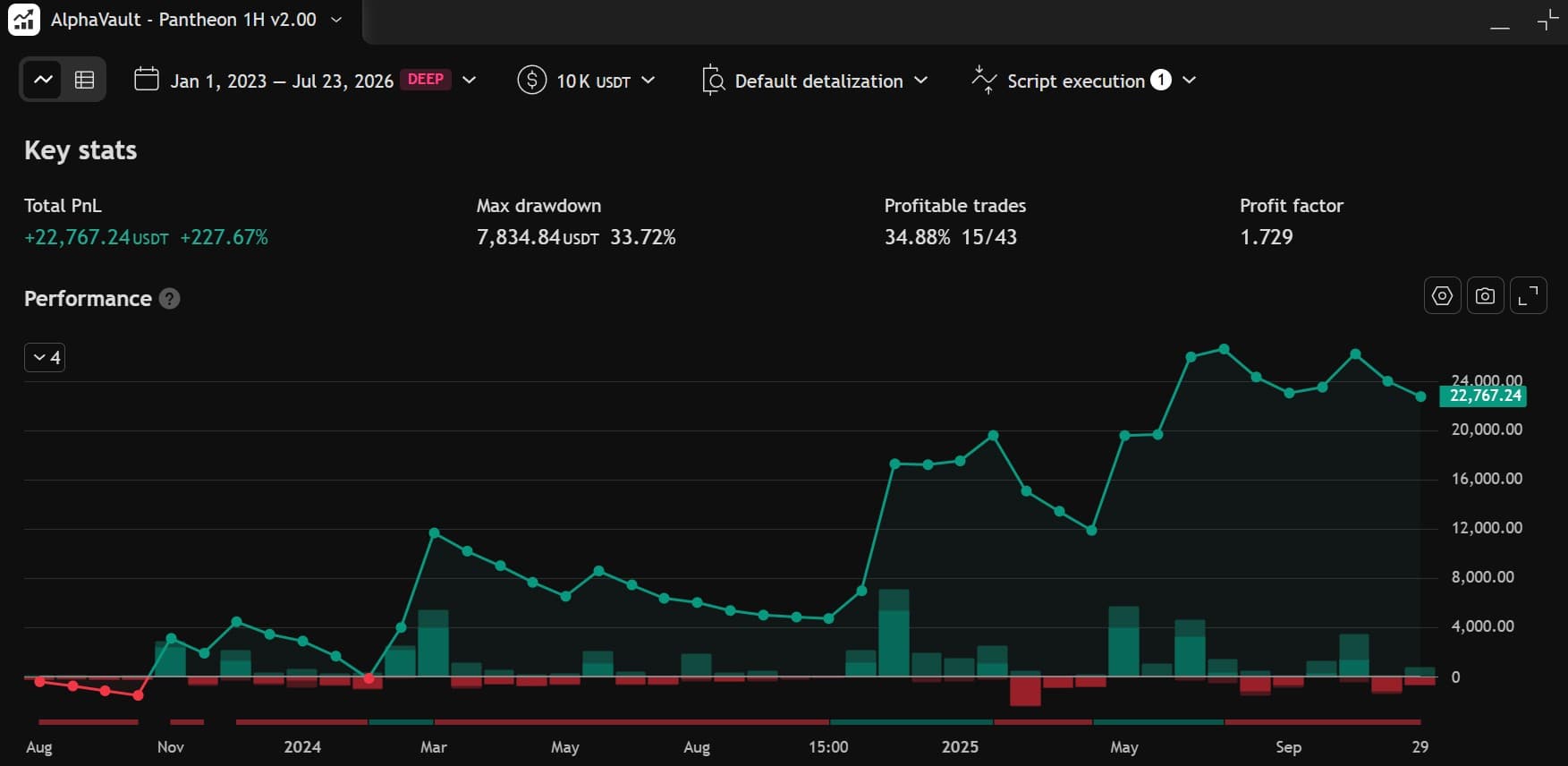
Task: Click the Nov label on the time axis
Action: coord(171,747)
